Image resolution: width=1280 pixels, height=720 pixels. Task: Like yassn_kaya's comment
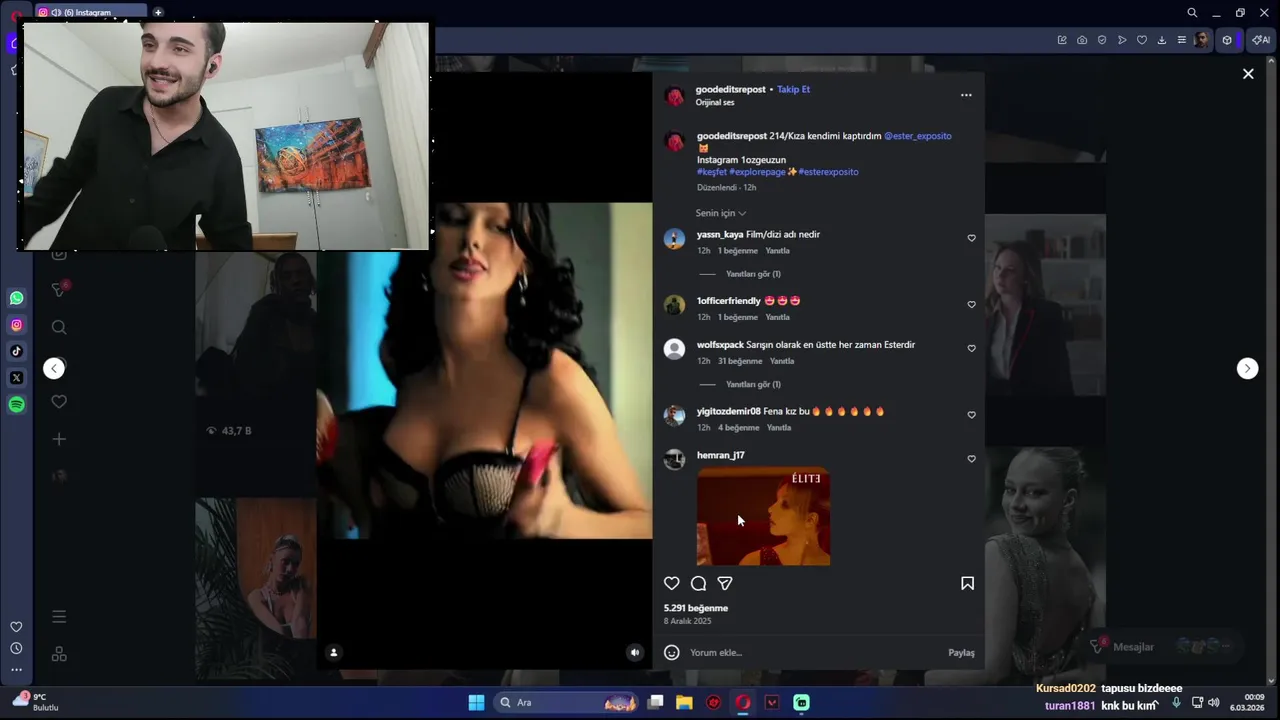971,238
